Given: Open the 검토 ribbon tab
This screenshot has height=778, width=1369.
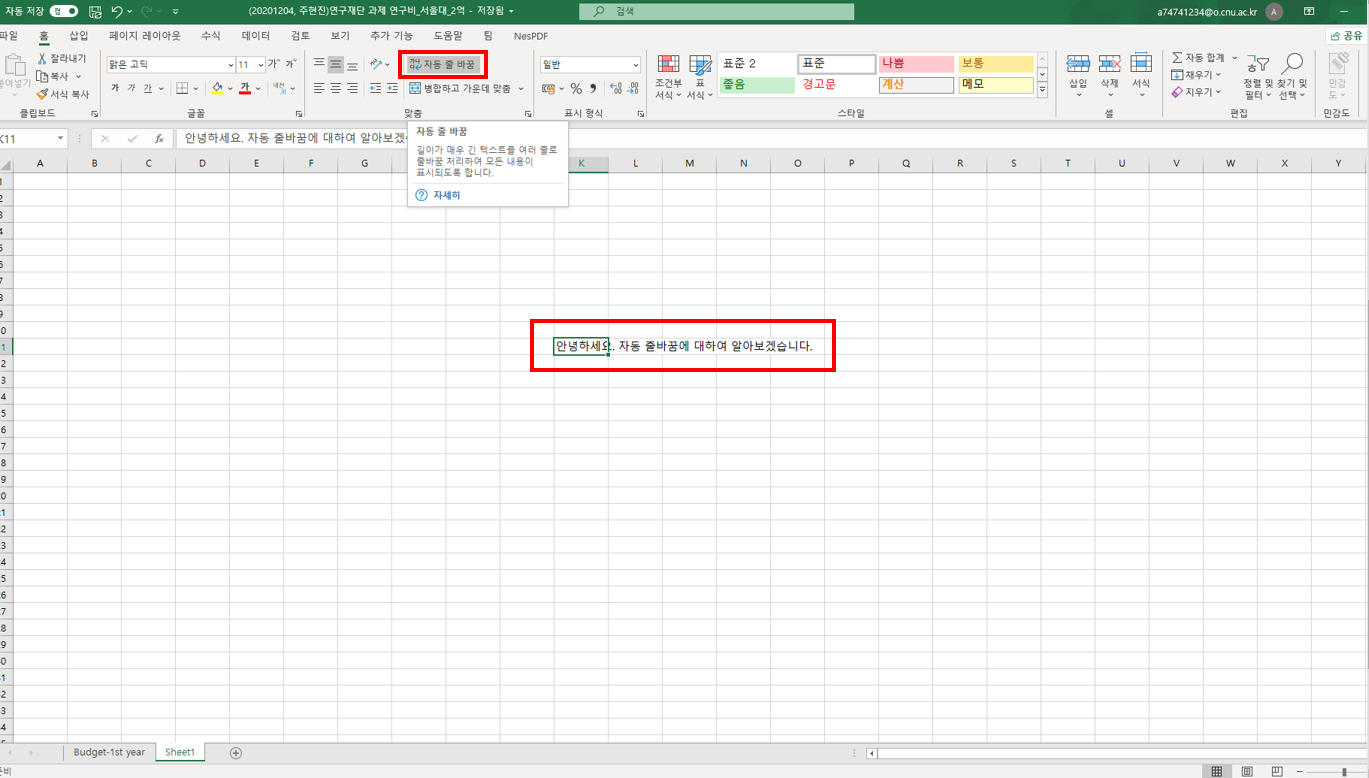Looking at the screenshot, I should tap(300, 36).
